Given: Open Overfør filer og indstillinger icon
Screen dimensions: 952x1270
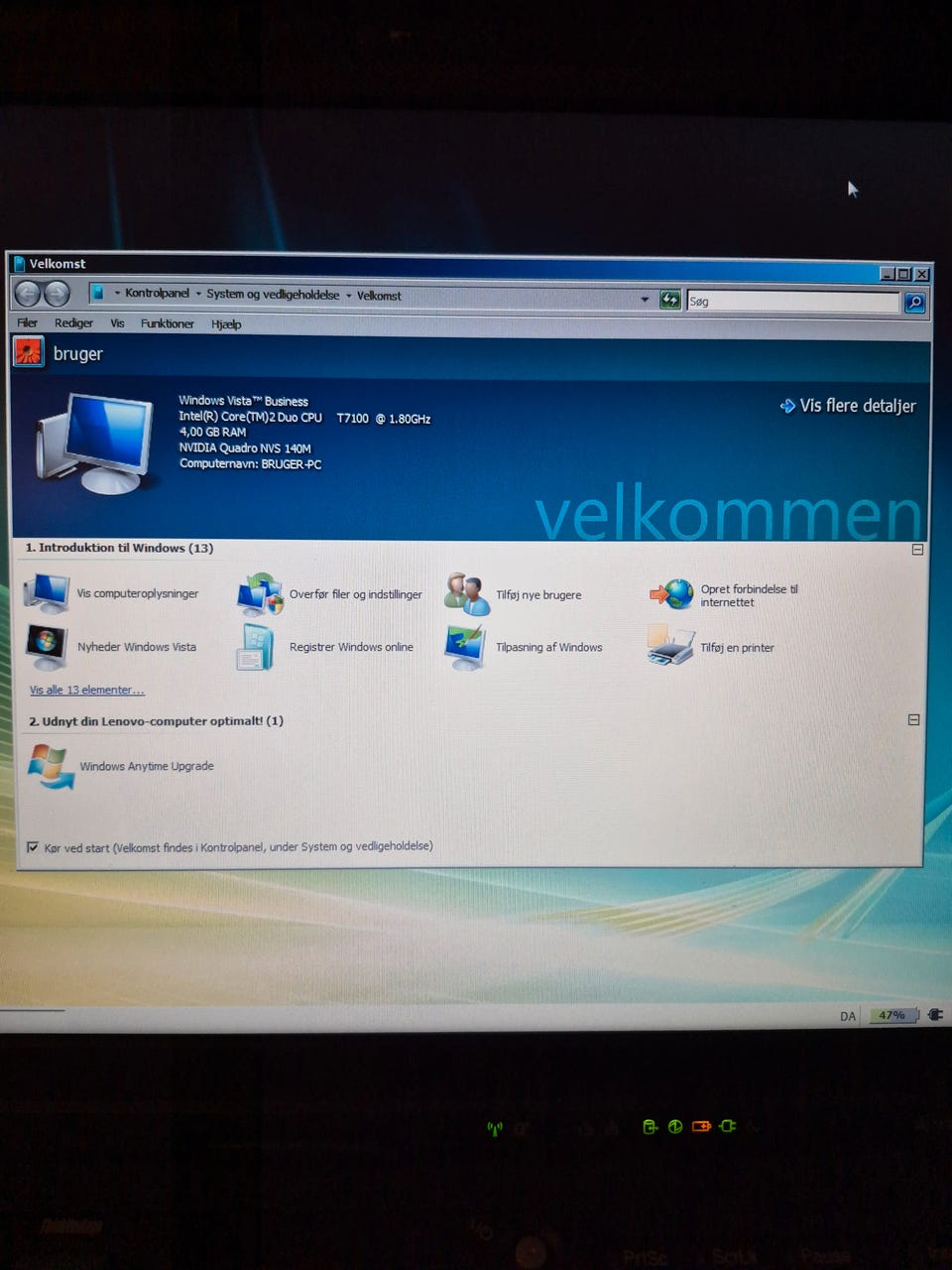Looking at the screenshot, I should point(260,593).
